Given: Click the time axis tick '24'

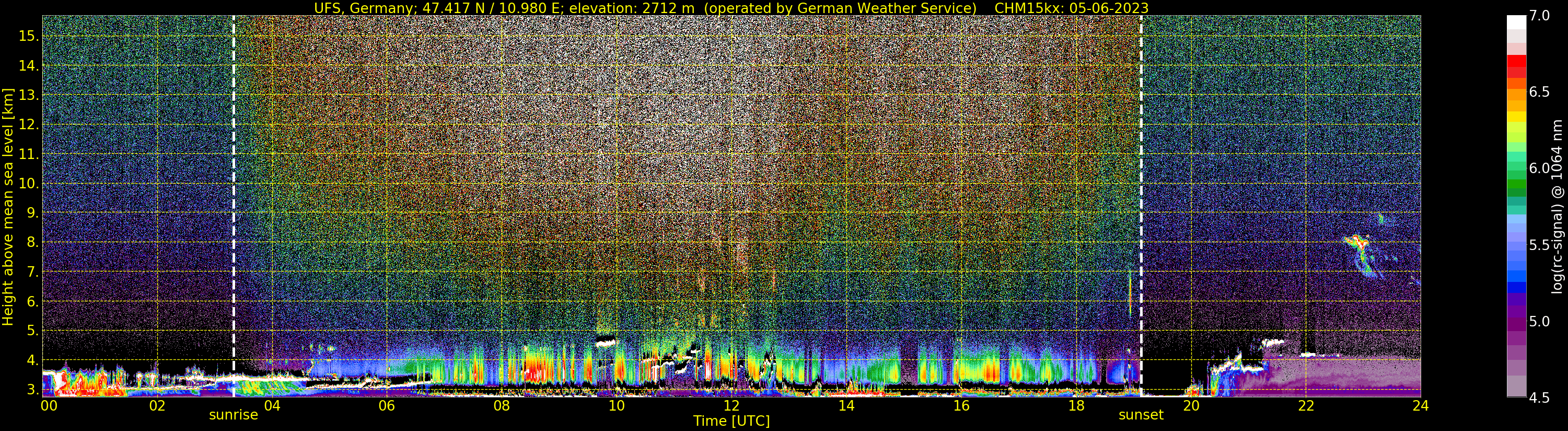Looking at the screenshot, I should [1421, 405].
